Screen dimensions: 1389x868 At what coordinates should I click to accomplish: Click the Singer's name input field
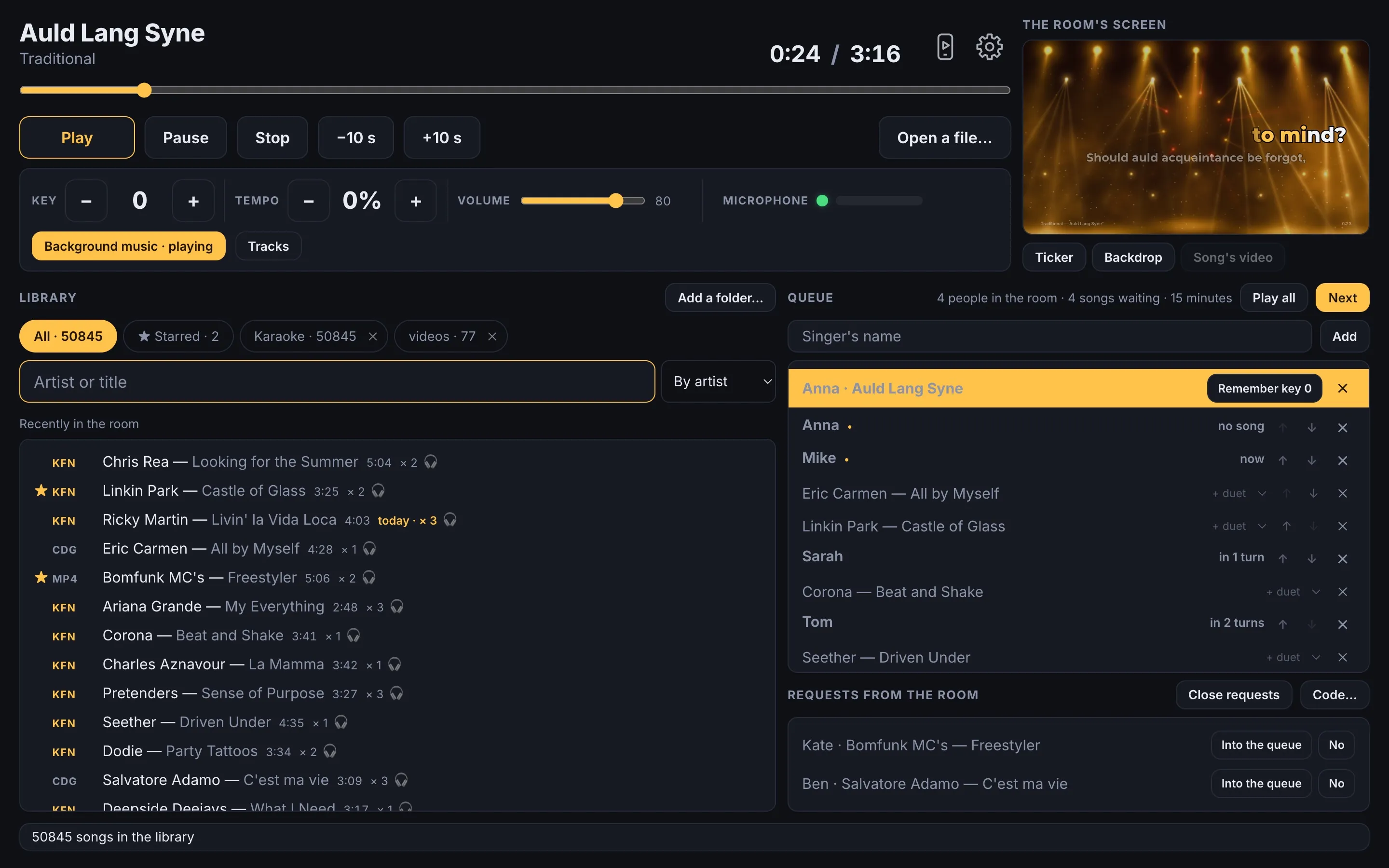click(1049, 337)
